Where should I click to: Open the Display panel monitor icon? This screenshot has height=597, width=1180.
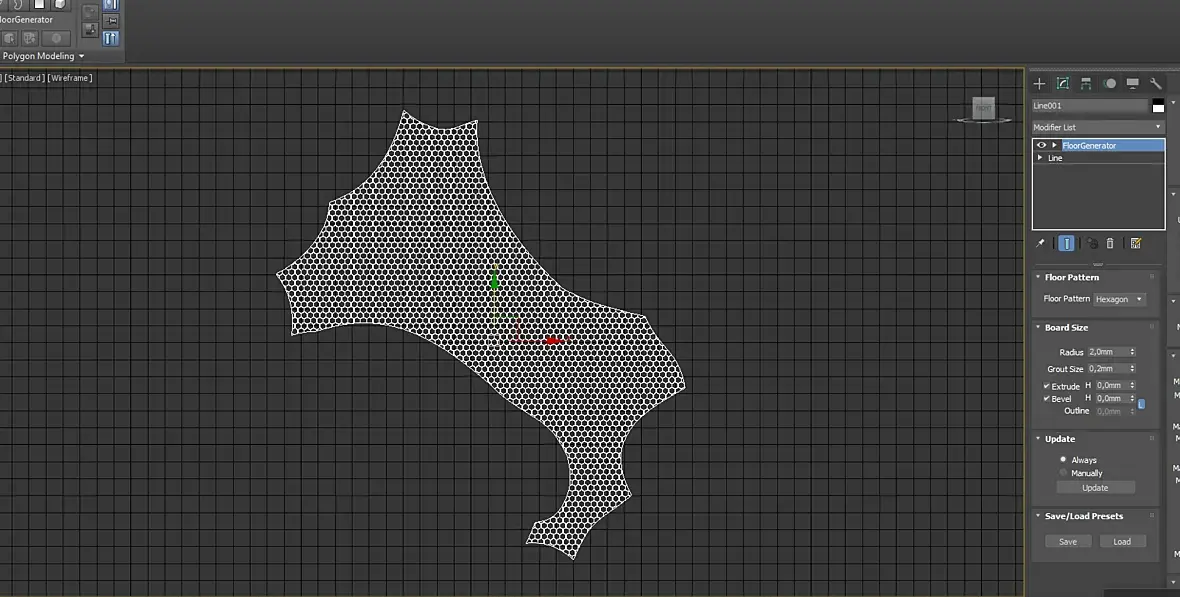[x=1133, y=84]
